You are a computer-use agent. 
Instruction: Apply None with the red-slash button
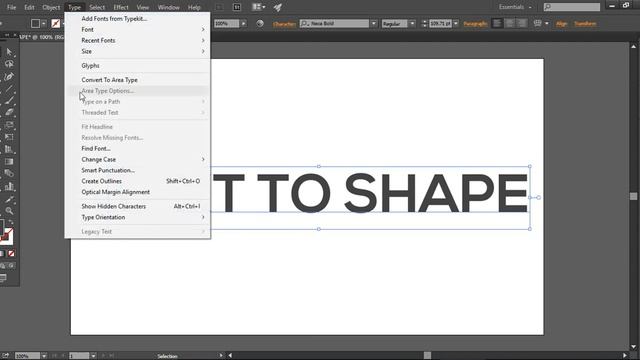click(11, 253)
